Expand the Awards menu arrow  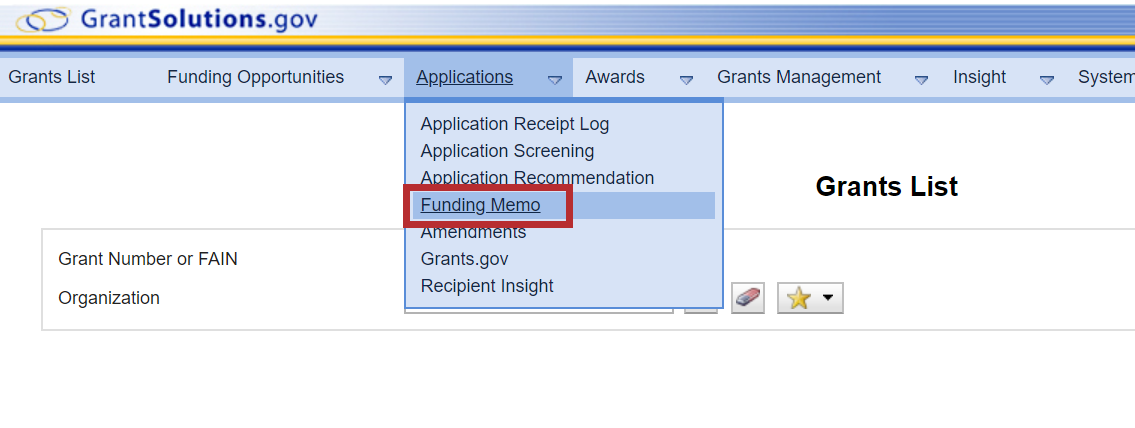click(686, 79)
